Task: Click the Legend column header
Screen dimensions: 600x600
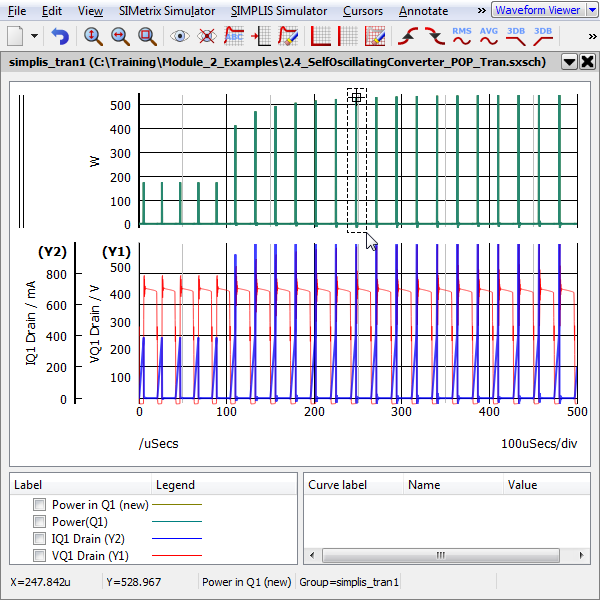Action: (175, 485)
